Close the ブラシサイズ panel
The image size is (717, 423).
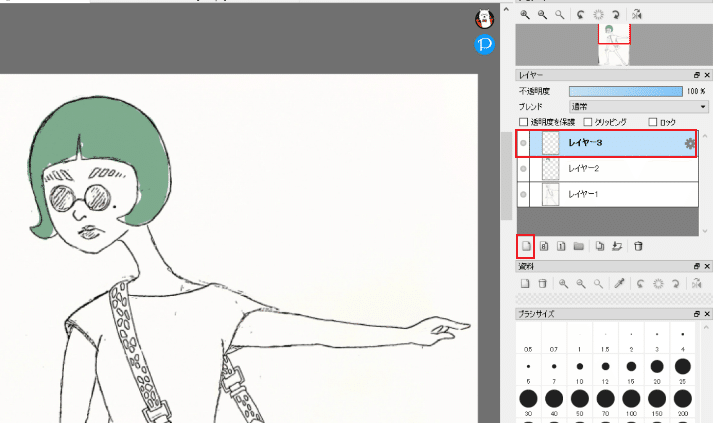pyautogui.click(x=707, y=314)
